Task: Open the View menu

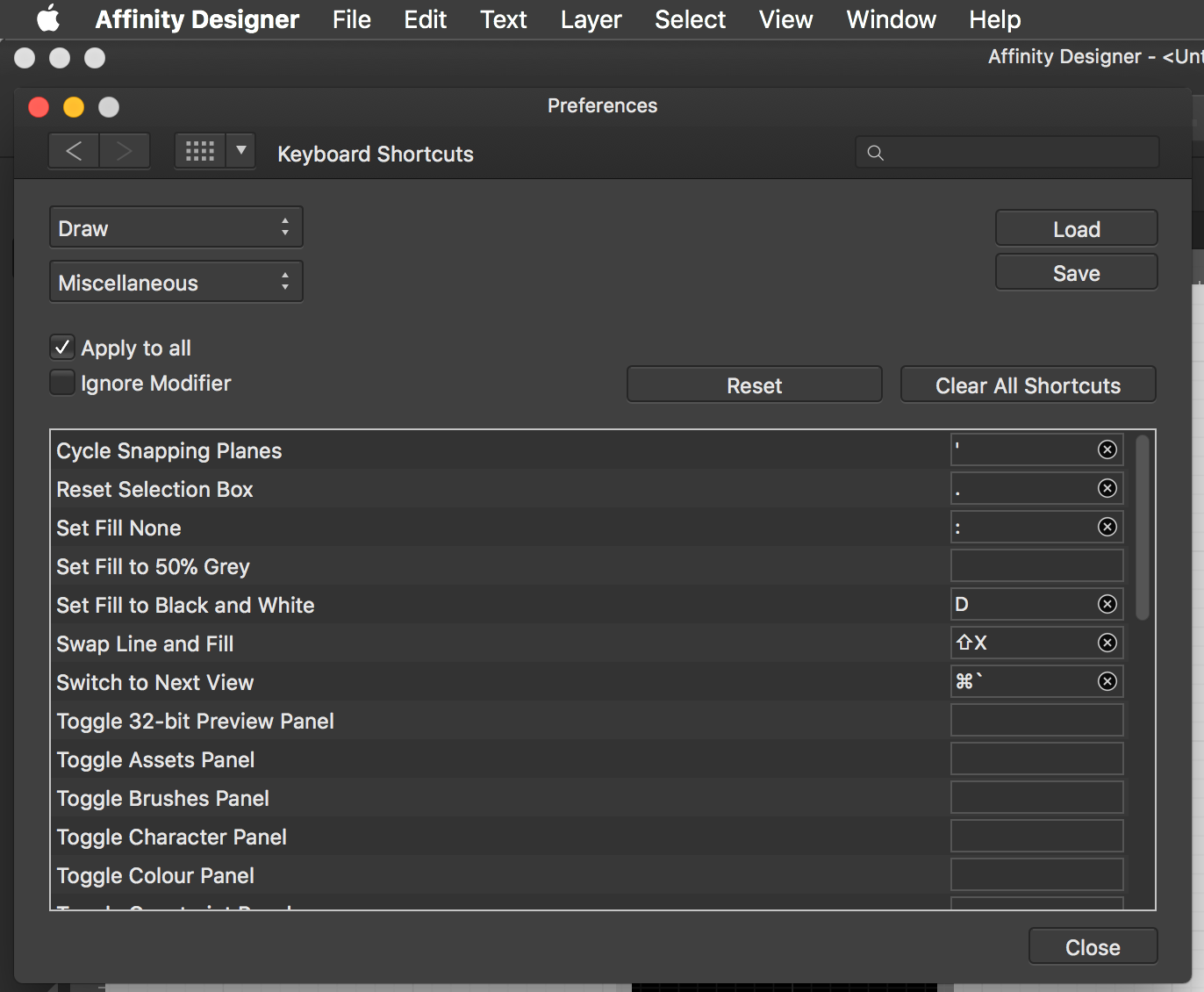Action: click(x=786, y=19)
